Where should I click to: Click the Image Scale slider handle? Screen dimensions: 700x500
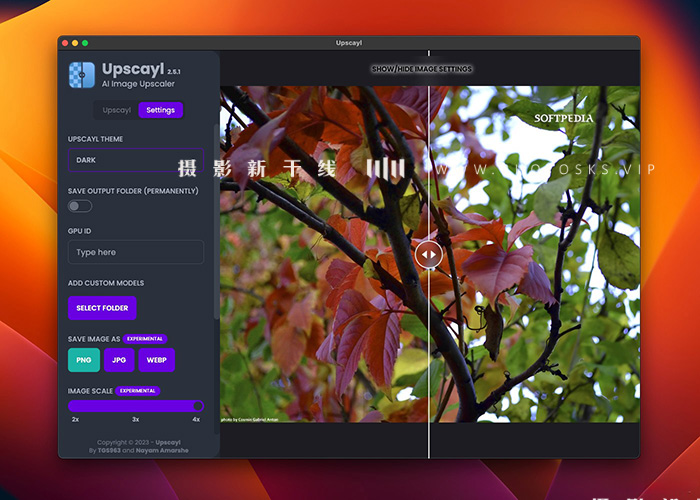pyautogui.click(x=198, y=406)
